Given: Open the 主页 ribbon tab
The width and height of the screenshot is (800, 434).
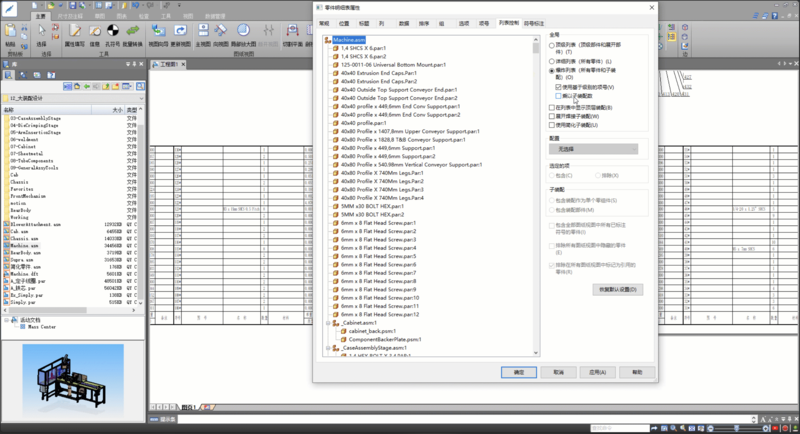Looking at the screenshot, I should click(40, 16).
